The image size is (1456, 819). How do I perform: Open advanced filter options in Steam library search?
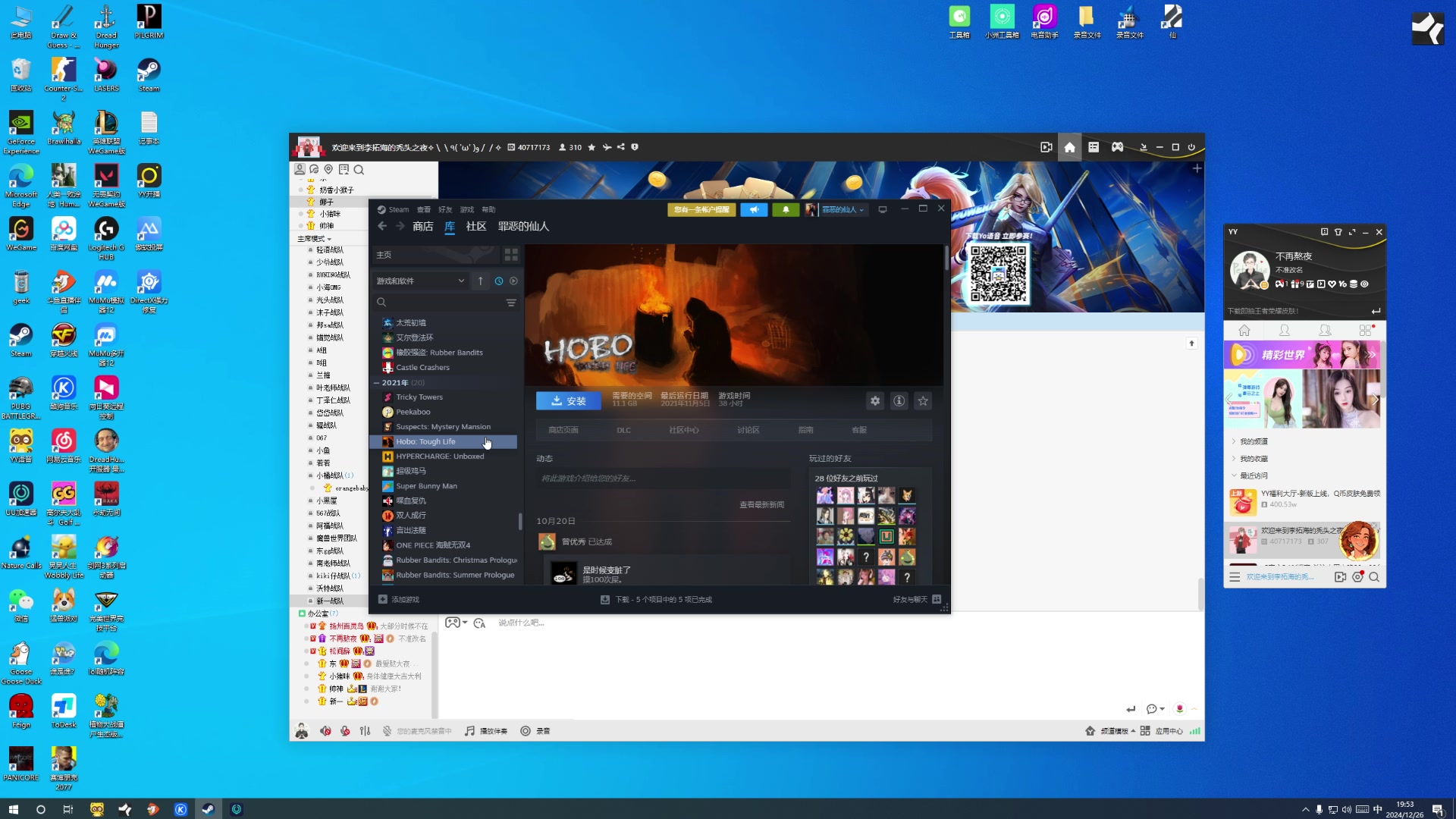click(511, 303)
